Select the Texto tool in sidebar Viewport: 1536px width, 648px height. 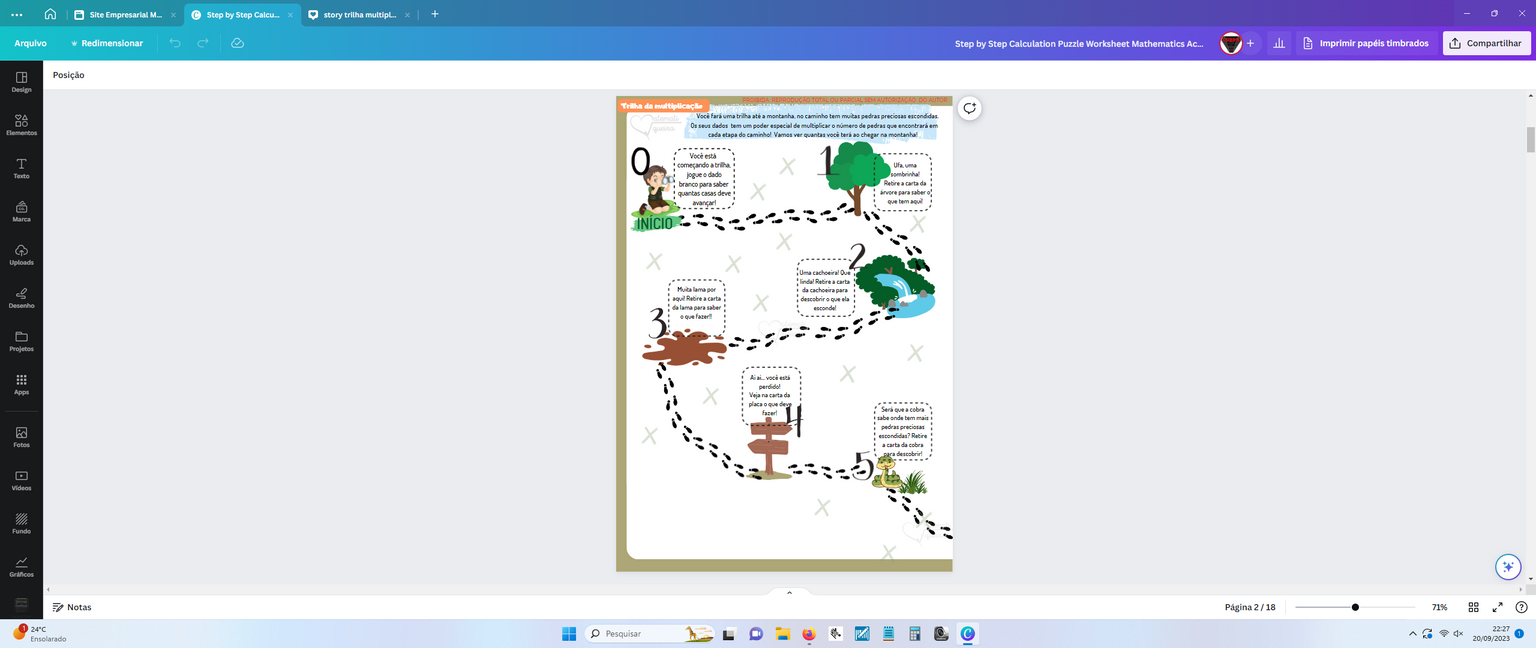pyautogui.click(x=21, y=168)
